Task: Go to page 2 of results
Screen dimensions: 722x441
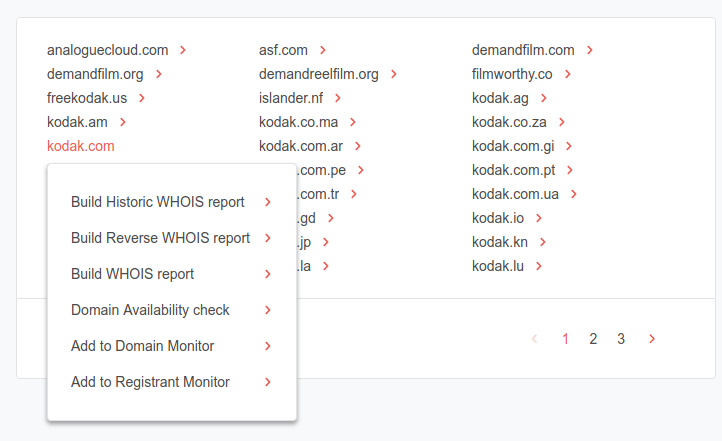Action: click(x=593, y=339)
